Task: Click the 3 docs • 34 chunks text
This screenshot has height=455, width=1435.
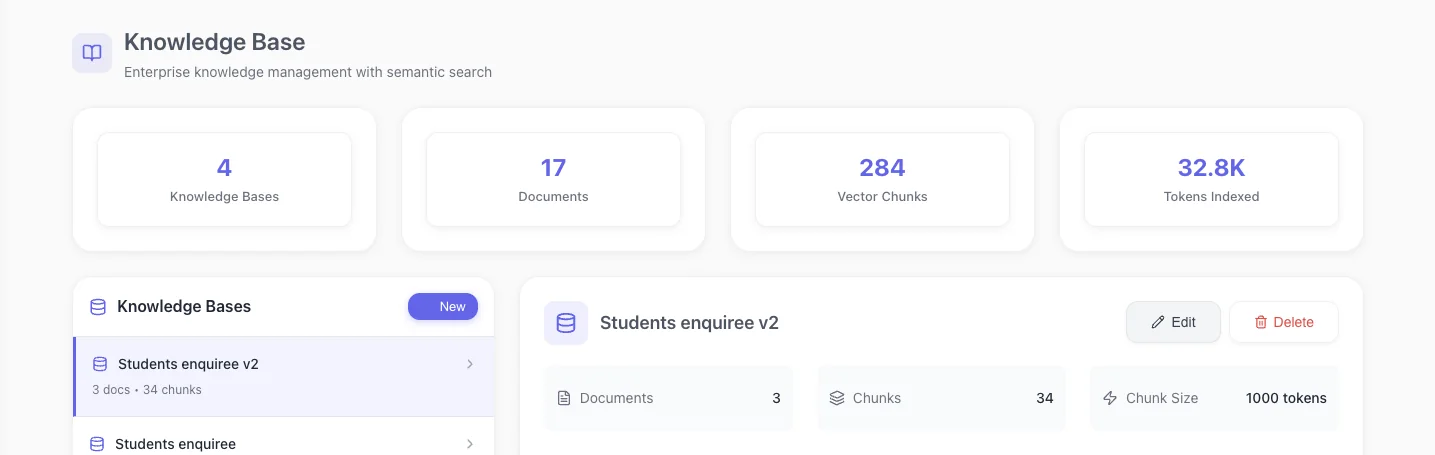Action: tap(147, 390)
